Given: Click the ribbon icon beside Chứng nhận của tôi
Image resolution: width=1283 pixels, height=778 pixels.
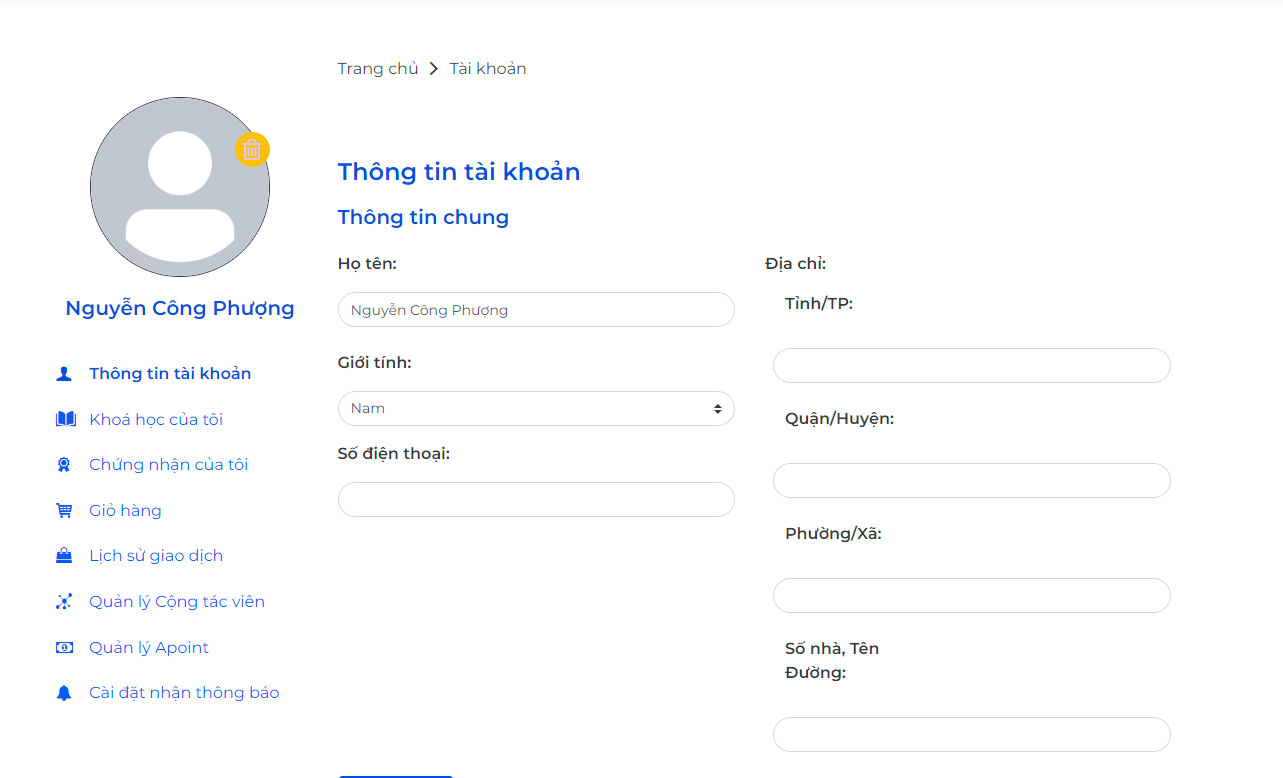Looking at the screenshot, I should pyautogui.click(x=64, y=465).
